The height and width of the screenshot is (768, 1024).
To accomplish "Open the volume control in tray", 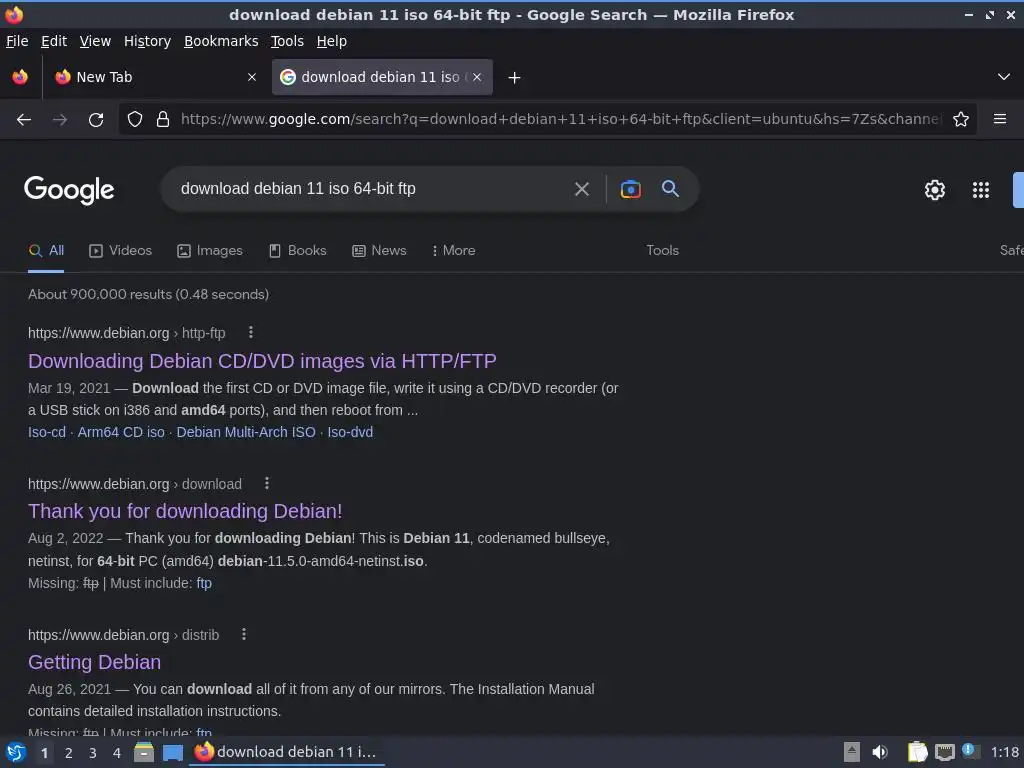I will pos(880,752).
